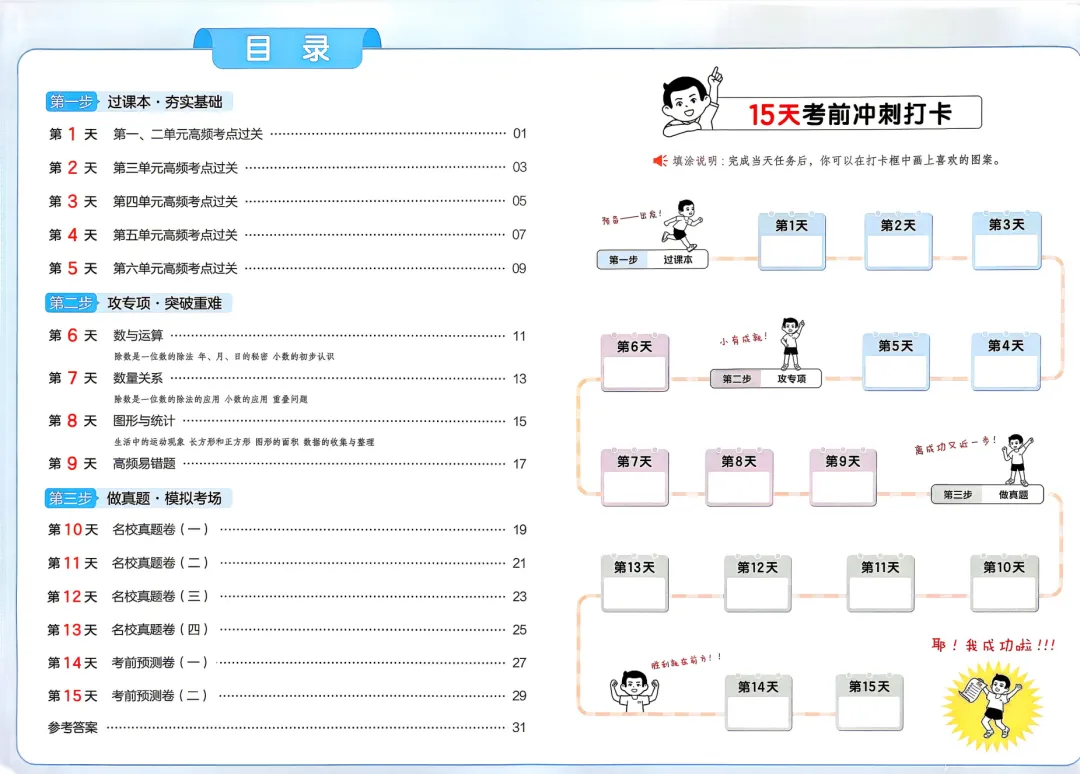
Task: Click the pointing boy beside the 15天考前冲刺打卡 title
Action: coord(691,102)
